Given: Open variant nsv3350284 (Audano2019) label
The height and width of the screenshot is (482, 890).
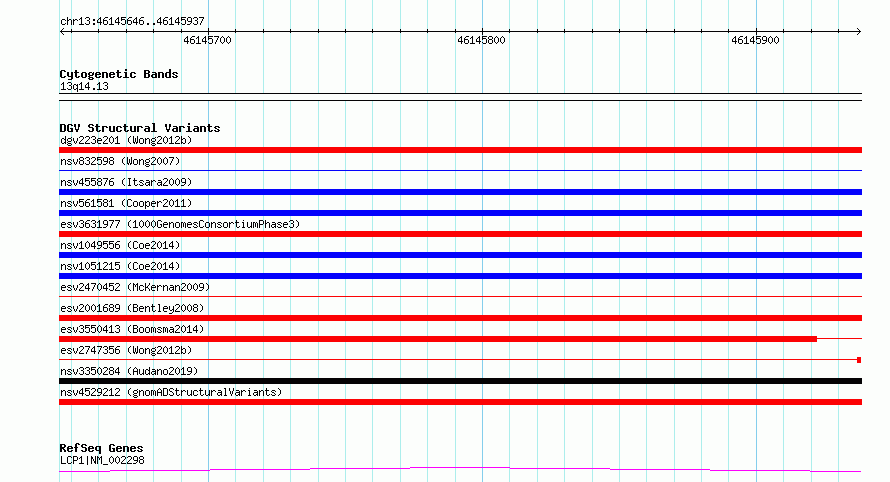Looking at the screenshot, I should [129, 371].
